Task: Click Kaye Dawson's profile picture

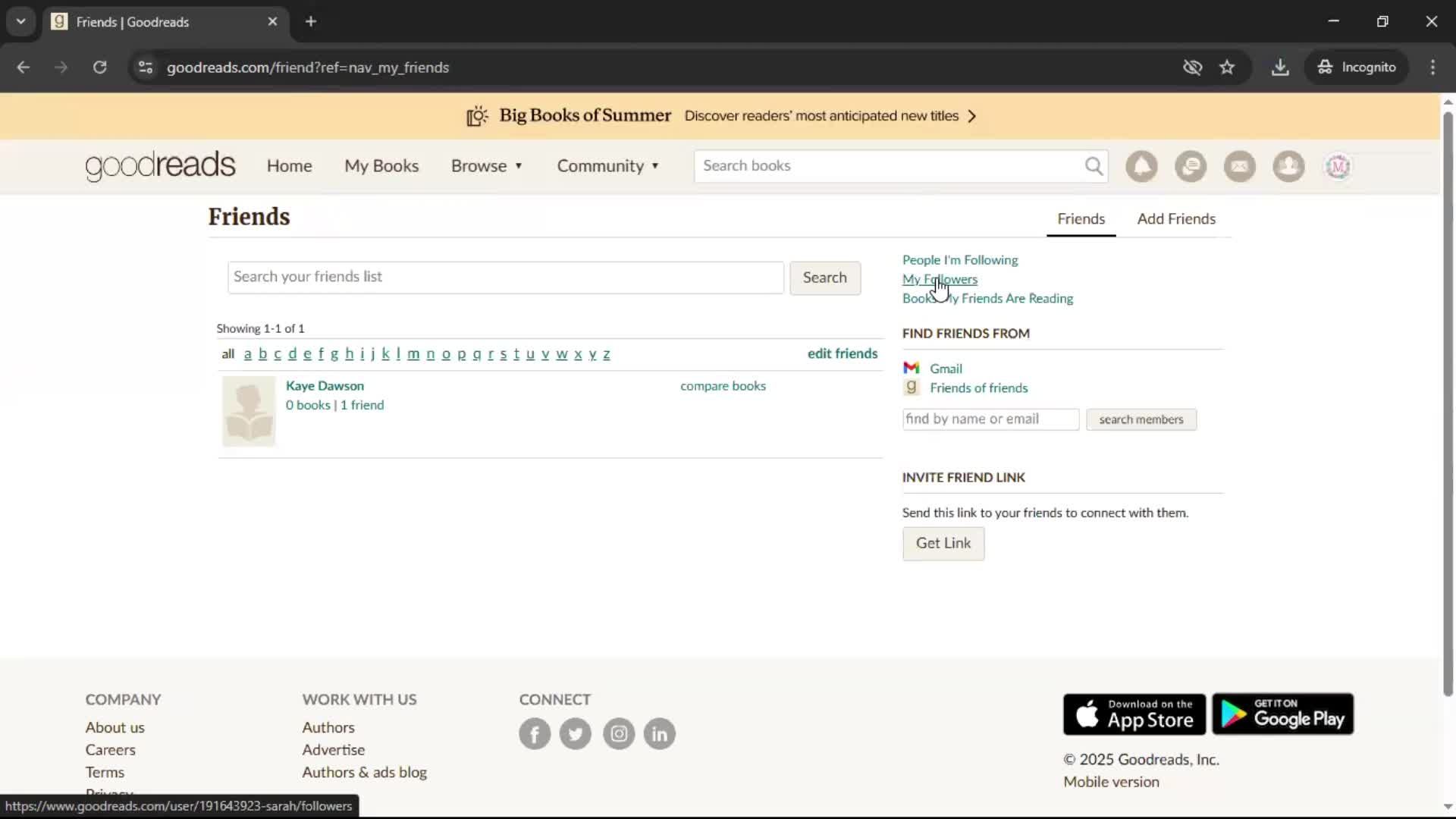Action: pos(249,411)
